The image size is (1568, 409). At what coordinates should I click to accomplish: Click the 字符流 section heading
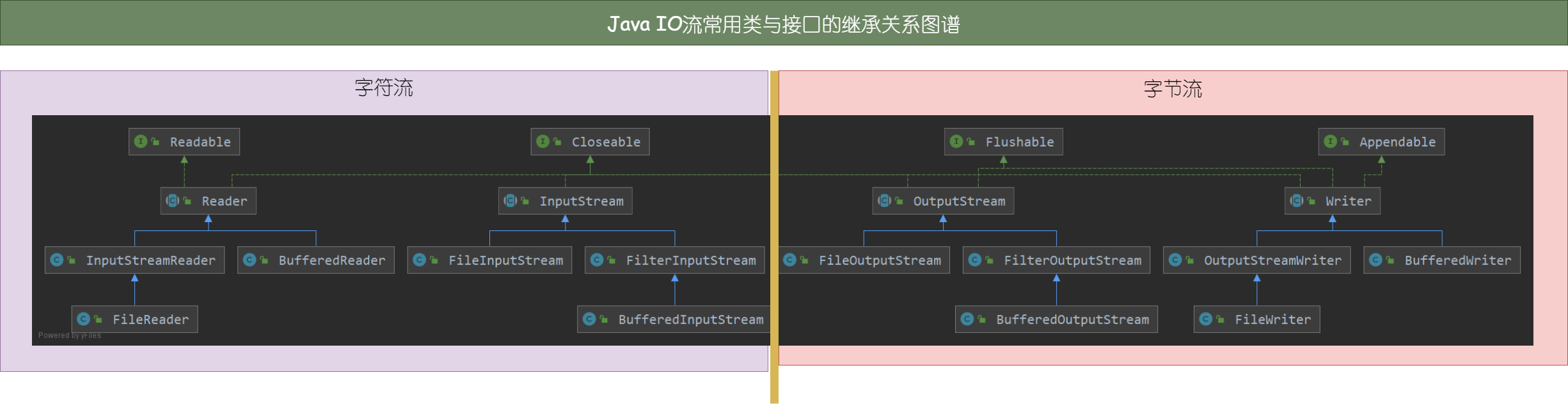384,88
